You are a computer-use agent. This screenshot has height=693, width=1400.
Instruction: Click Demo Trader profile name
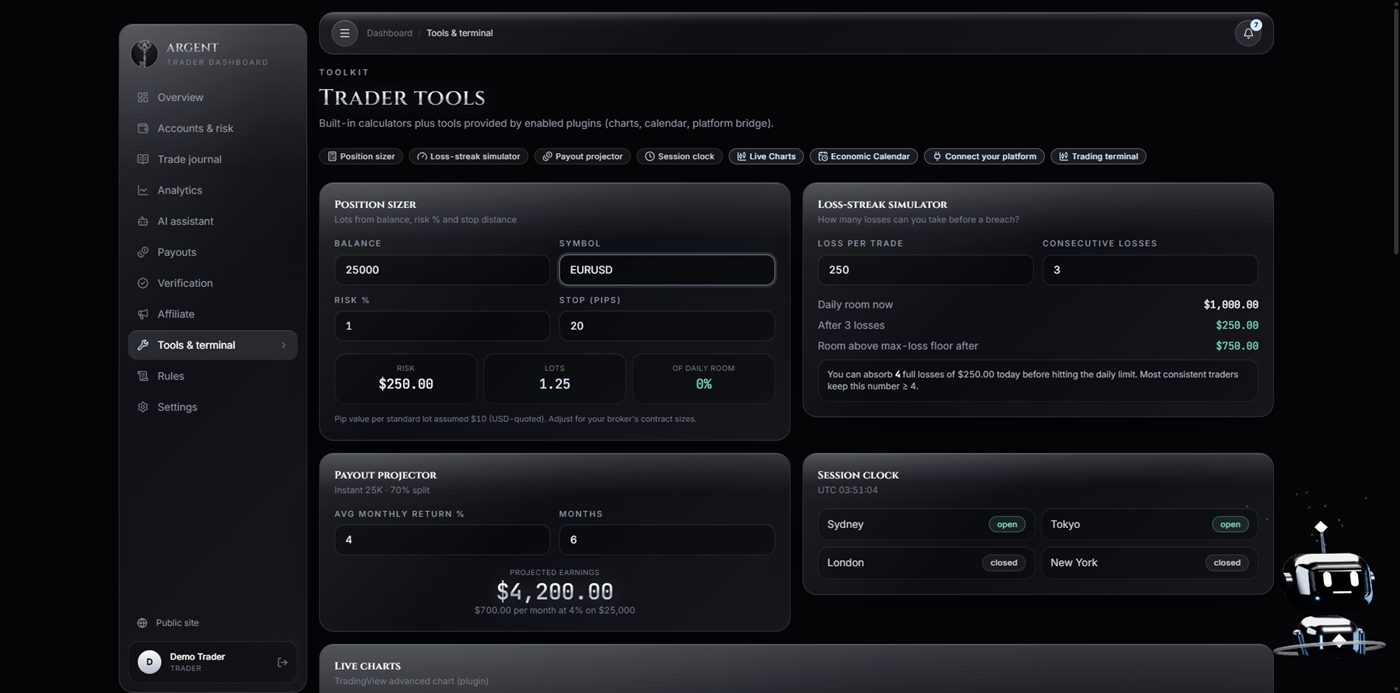coord(197,657)
